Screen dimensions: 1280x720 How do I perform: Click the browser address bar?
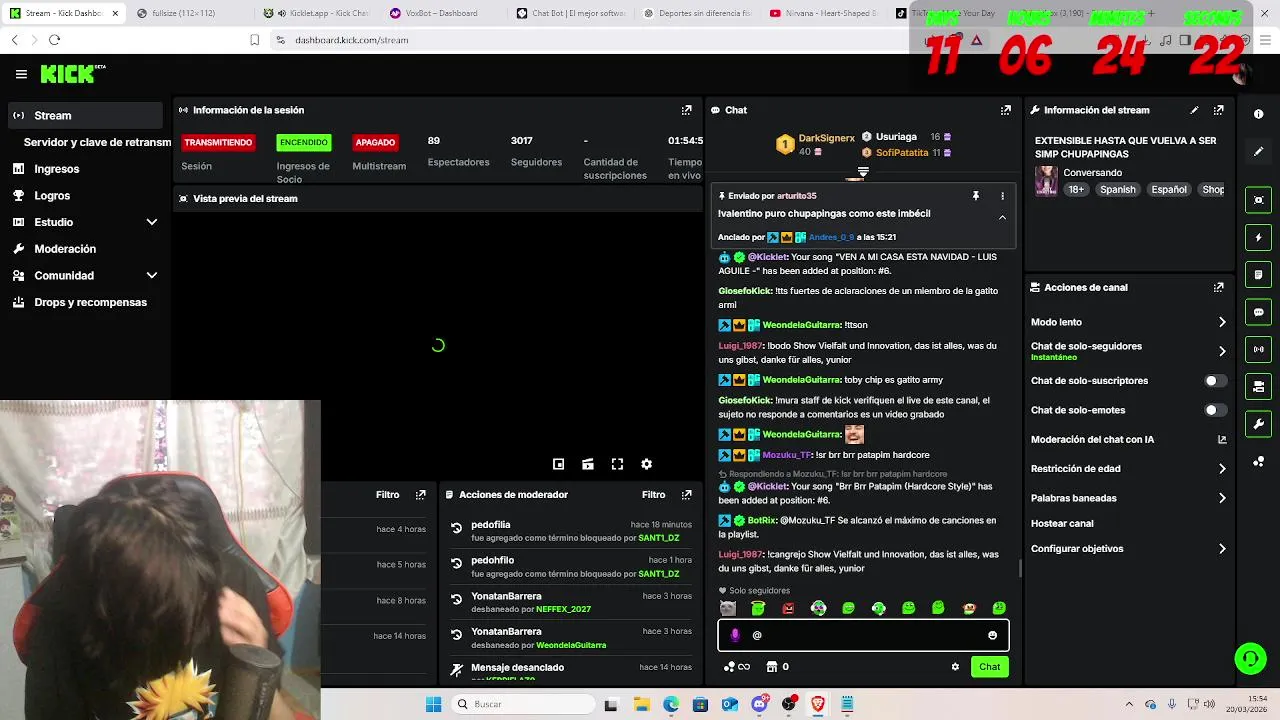(x=590, y=40)
